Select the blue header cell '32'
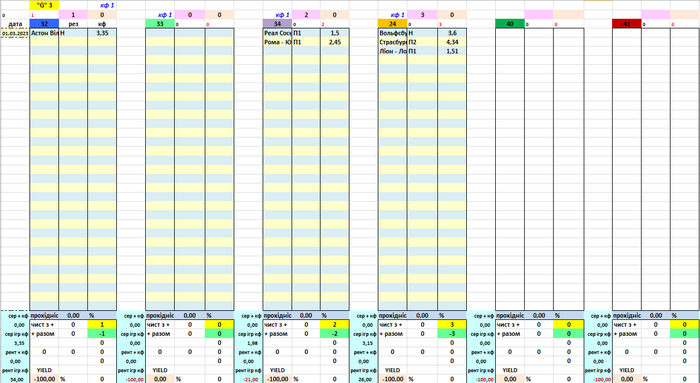Viewport: 700px width, 383px height. tap(44, 24)
